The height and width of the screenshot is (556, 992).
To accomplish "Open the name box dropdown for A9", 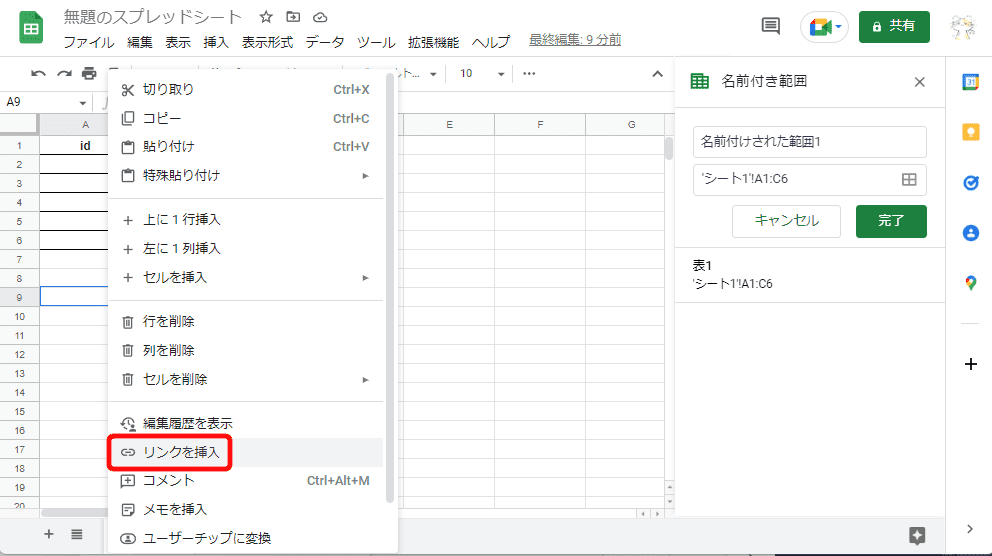I will coord(82,103).
